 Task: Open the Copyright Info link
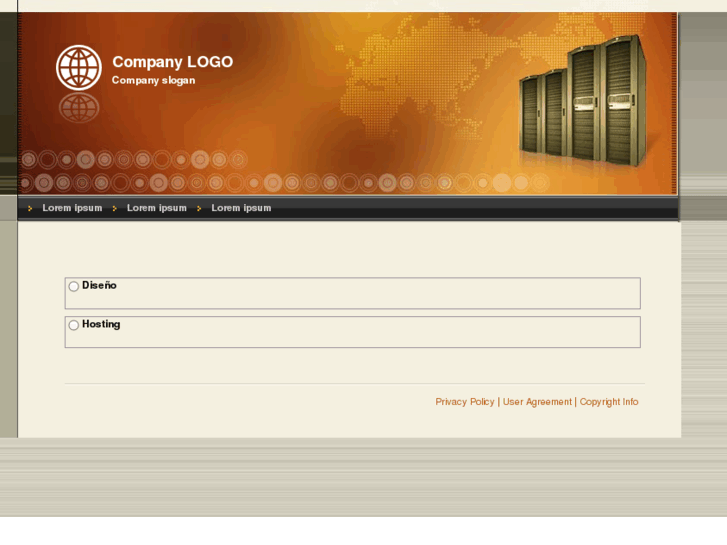tap(609, 402)
